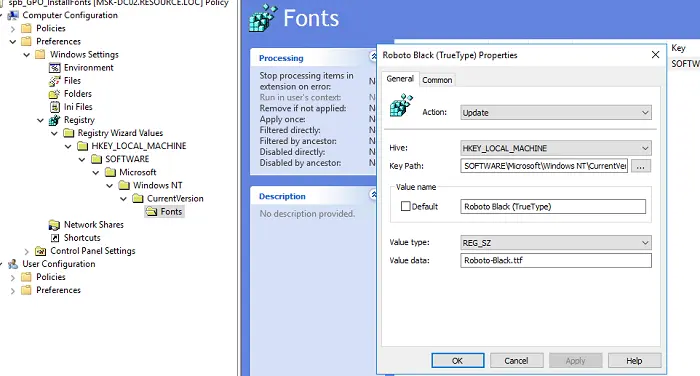Image resolution: width=700 pixels, height=376 pixels.
Task: Click Preferences folder icon under Computer Configuration
Action: [x=27, y=42]
